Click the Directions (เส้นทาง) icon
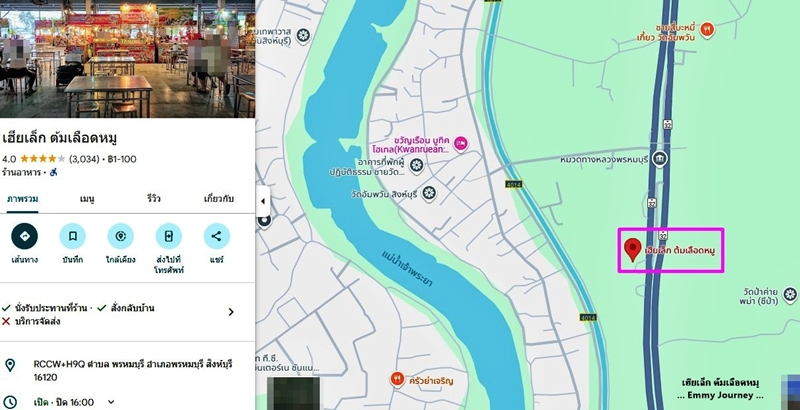Image resolution: width=800 pixels, height=410 pixels. (x=24, y=236)
